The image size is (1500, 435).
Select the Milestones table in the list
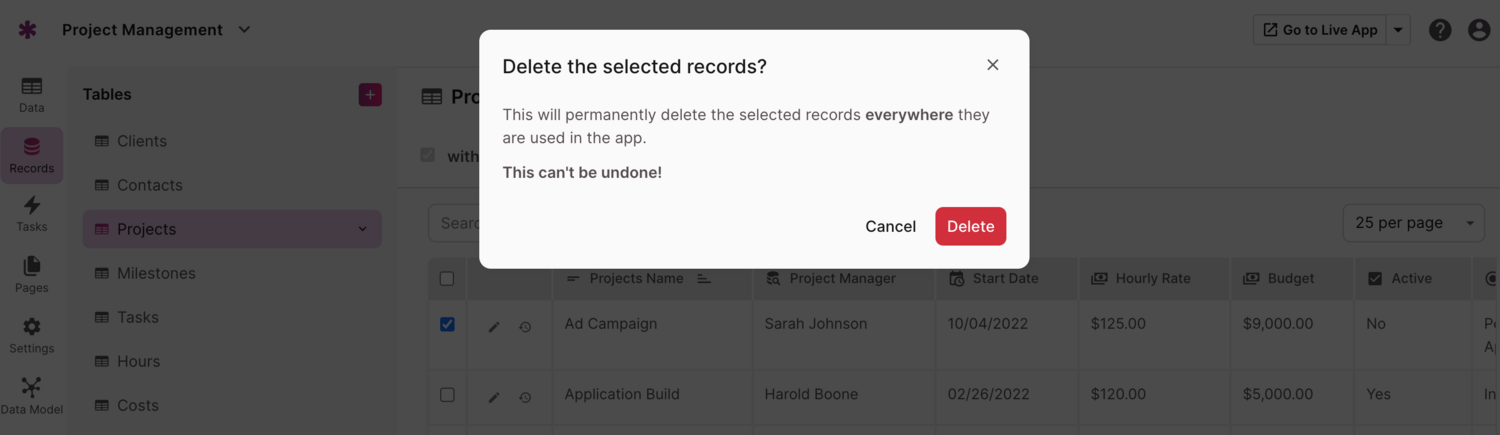tap(156, 273)
